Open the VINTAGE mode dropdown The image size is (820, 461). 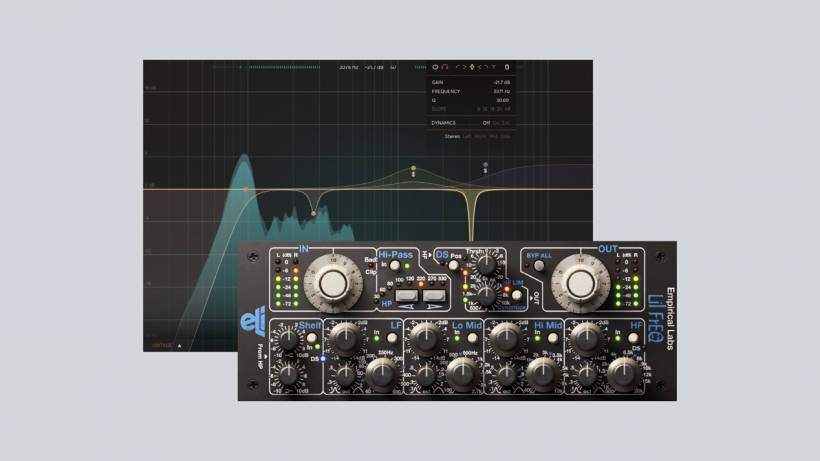166,345
